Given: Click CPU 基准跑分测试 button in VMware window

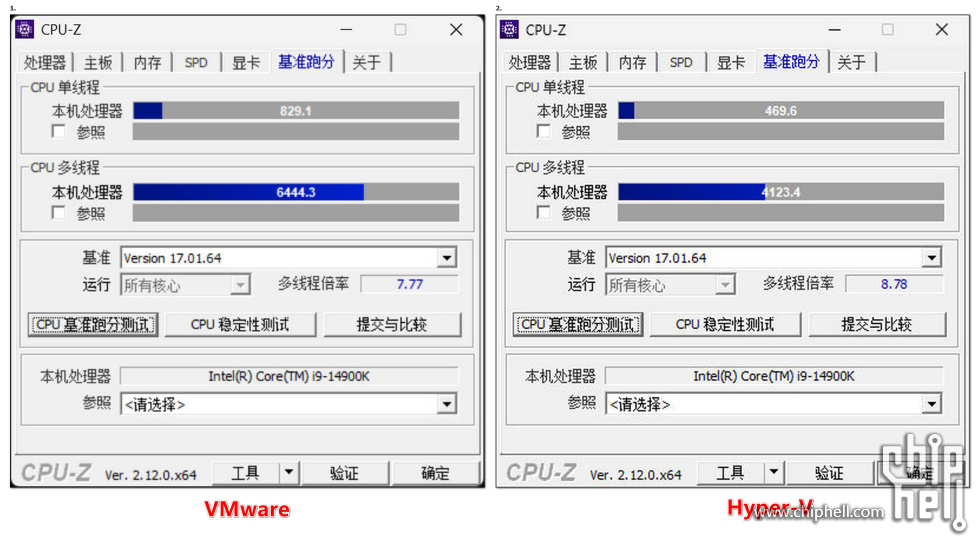Looking at the screenshot, I should click(92, 324).
